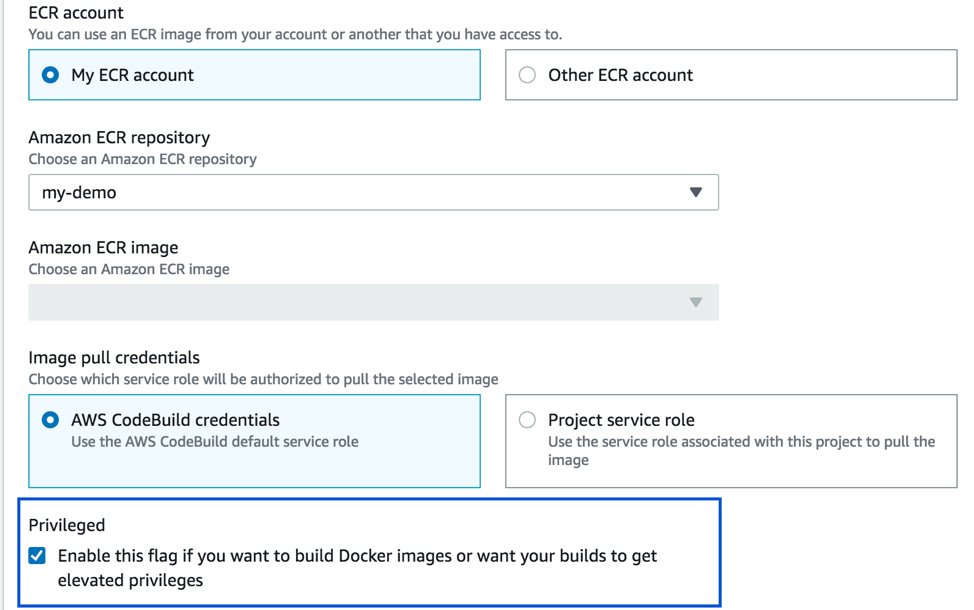Choose AWS CodeBuild credentials for image pull
Viewport: 974px width, 610px height.
pyautogui.click(x=50, y=420)
